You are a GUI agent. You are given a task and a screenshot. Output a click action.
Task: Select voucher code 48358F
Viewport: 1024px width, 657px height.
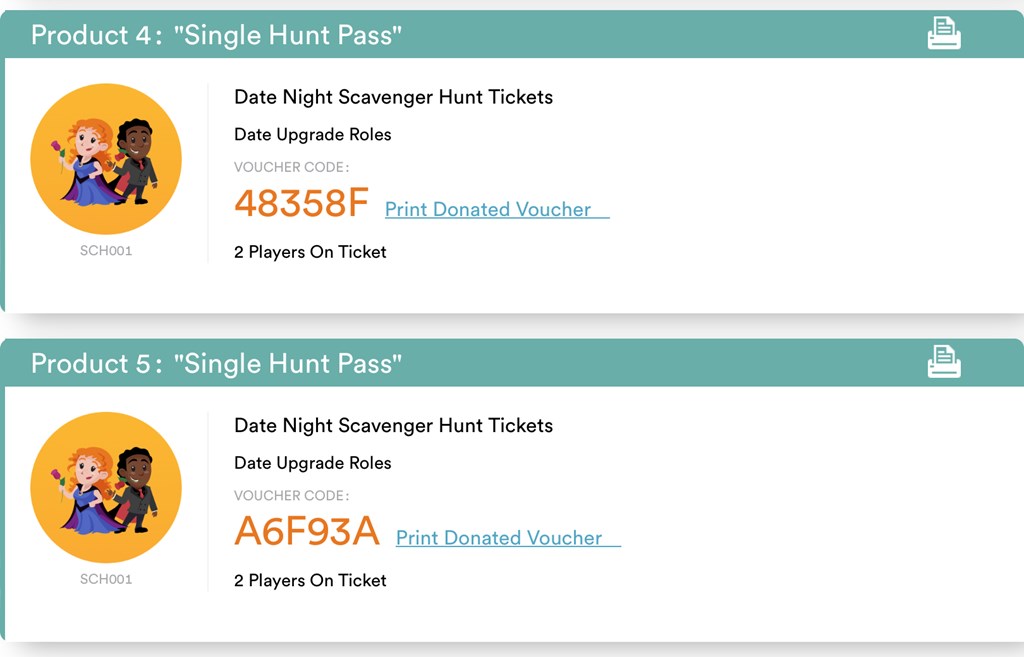[301, 203]
